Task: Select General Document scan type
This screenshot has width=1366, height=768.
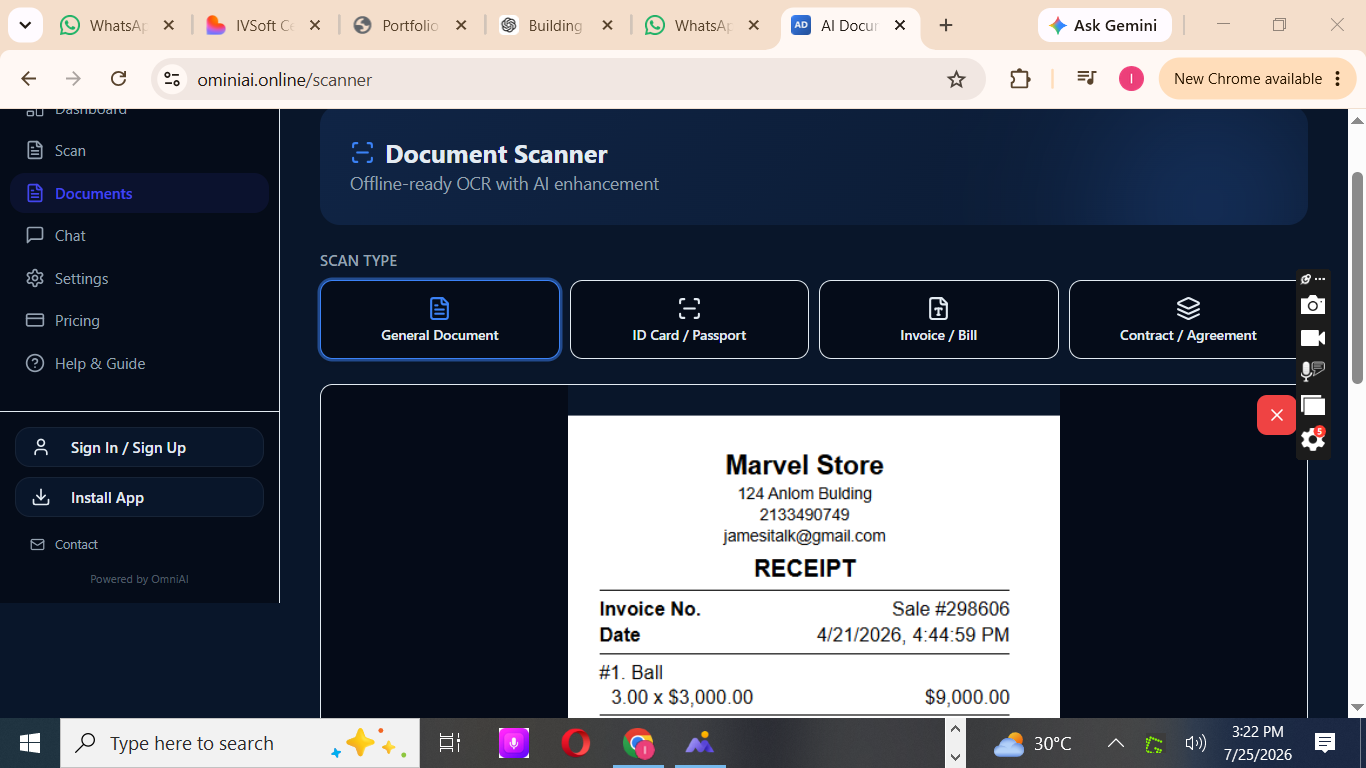Action: 440,319
